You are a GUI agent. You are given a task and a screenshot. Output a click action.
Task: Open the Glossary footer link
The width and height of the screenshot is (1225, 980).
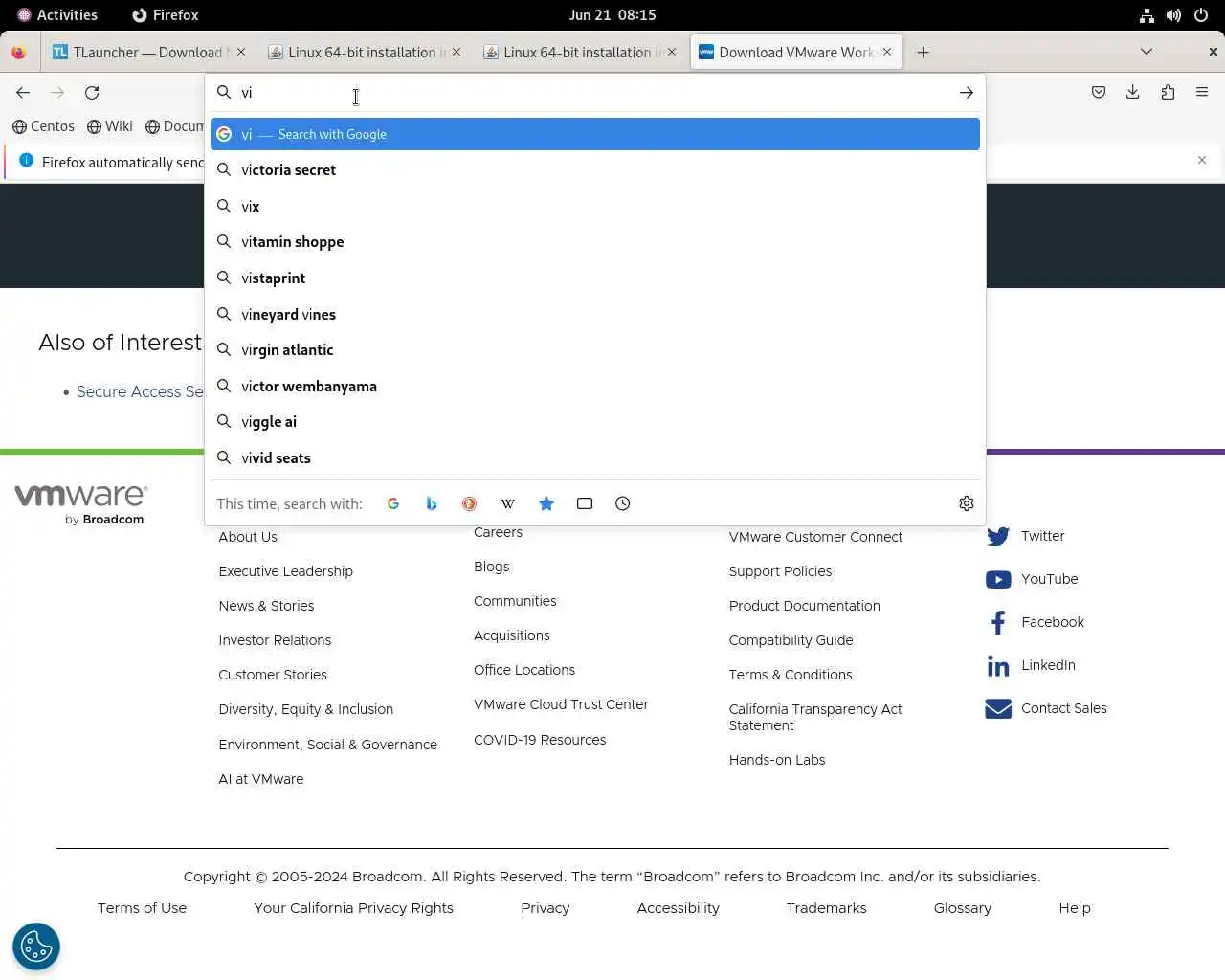tap(963, 908)
